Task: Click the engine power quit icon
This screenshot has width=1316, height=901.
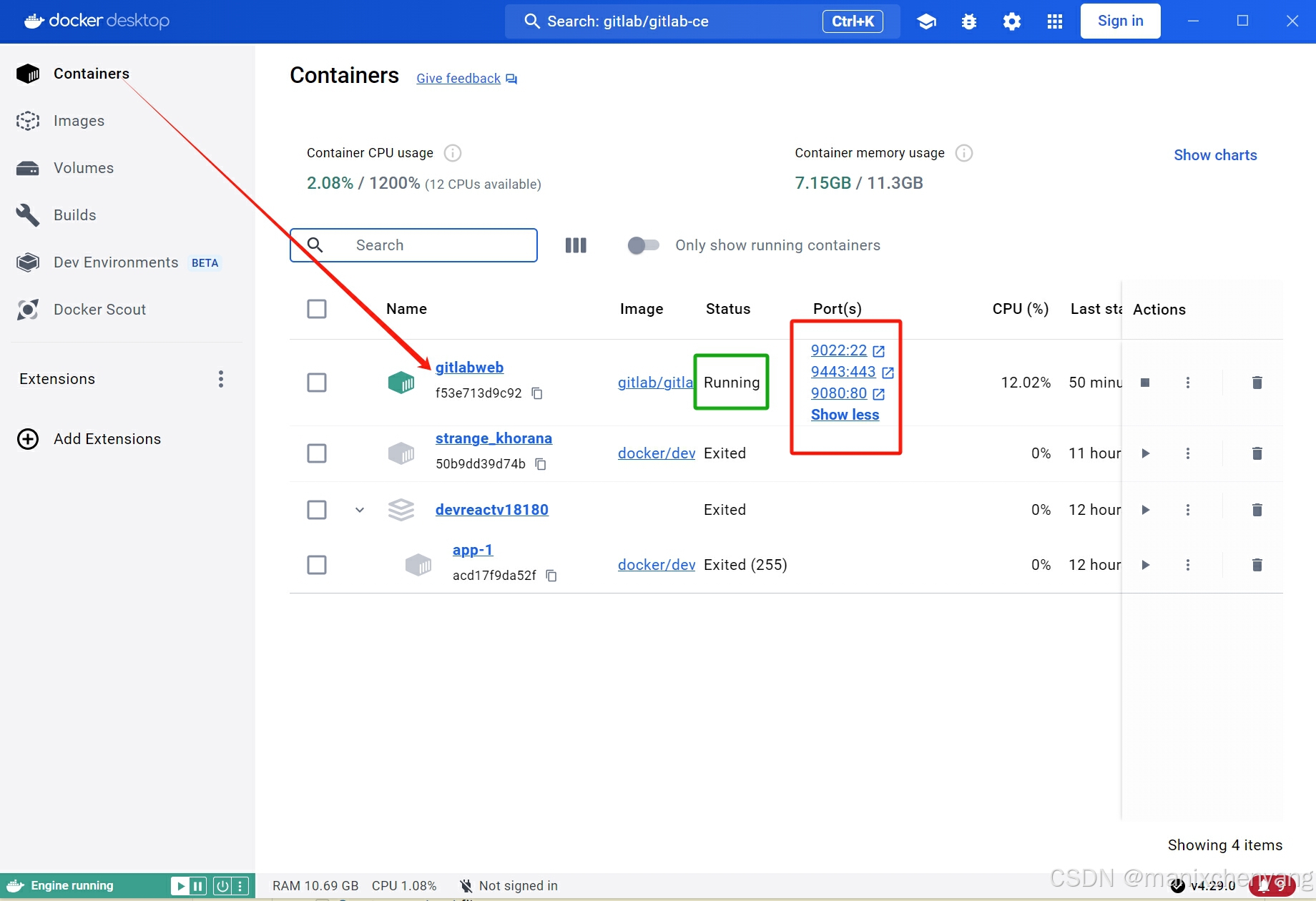Action: [x=222, y=887]
